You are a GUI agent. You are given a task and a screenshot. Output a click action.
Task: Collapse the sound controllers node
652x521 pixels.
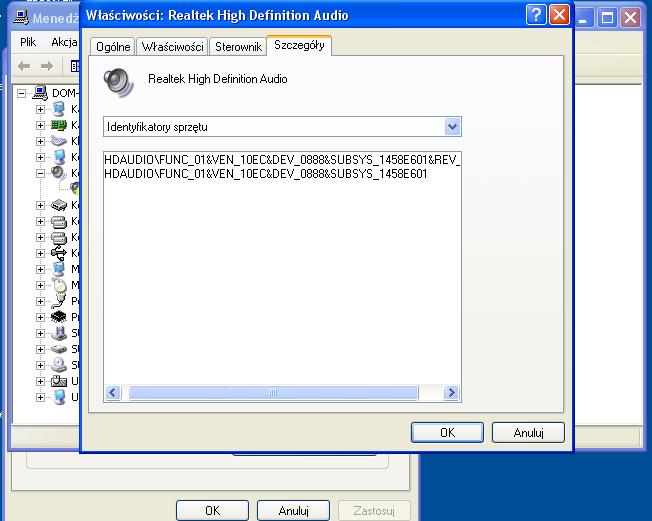point(40,173)
